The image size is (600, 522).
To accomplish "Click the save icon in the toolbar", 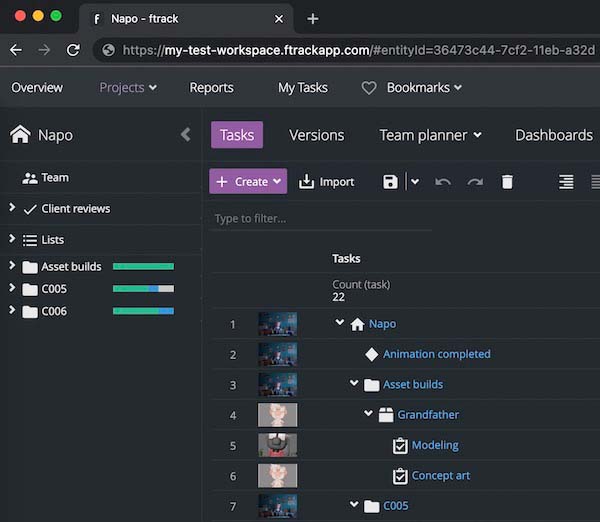I will [x=390, y=182].
